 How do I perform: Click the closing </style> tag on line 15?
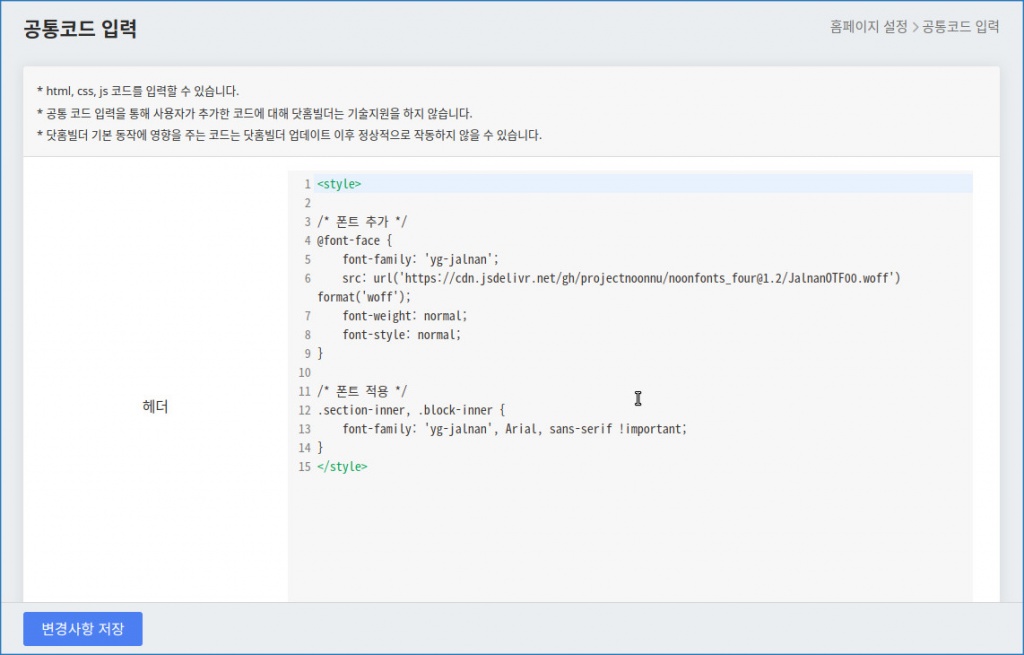tap(342, 466)
